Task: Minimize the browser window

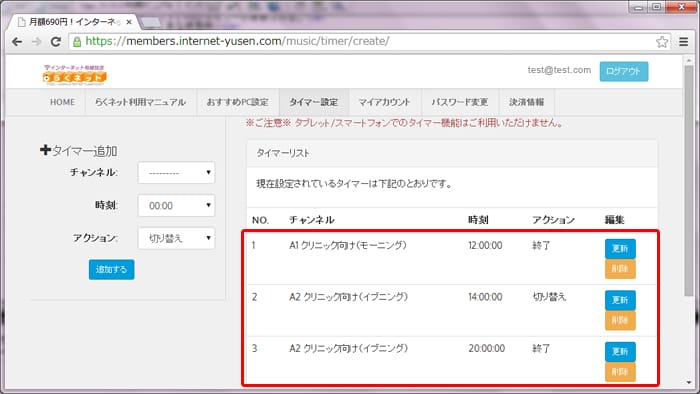Action: pos(638,7)
